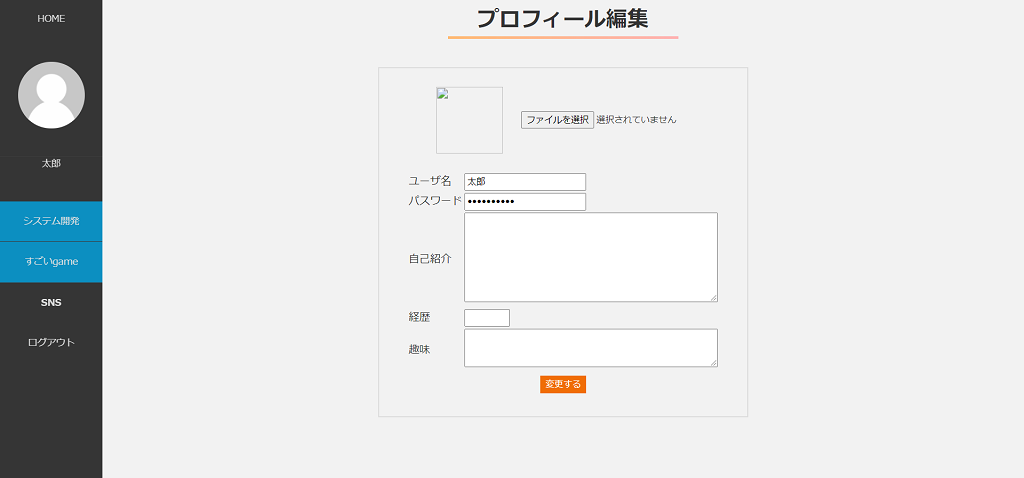Click ログアウト to log out

tap(51, 343)
